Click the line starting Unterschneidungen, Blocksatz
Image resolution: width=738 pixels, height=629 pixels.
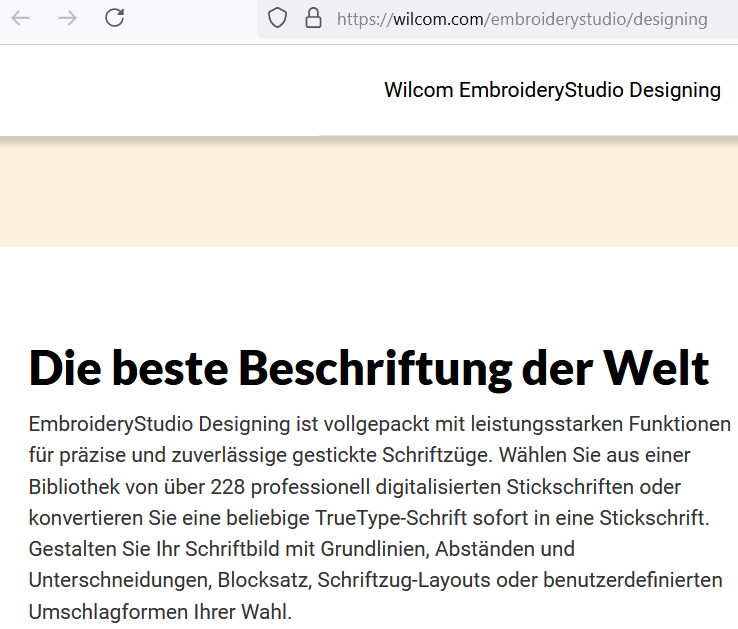click(x=375, y=580)
